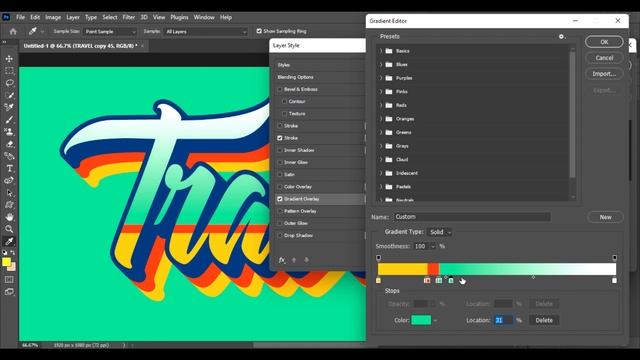This screenshot has width=640, height=360.
Task: Select the Hand tool
Action: coord(9,217)
